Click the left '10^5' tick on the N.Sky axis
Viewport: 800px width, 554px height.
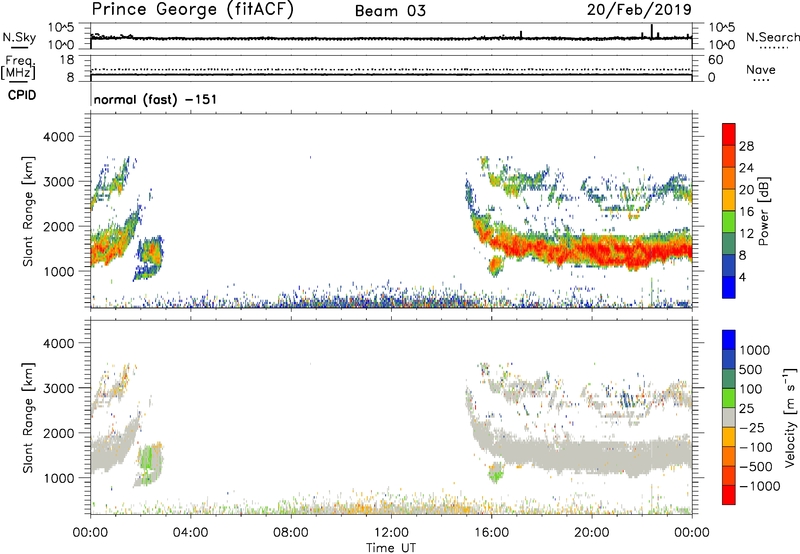point(61,27)
